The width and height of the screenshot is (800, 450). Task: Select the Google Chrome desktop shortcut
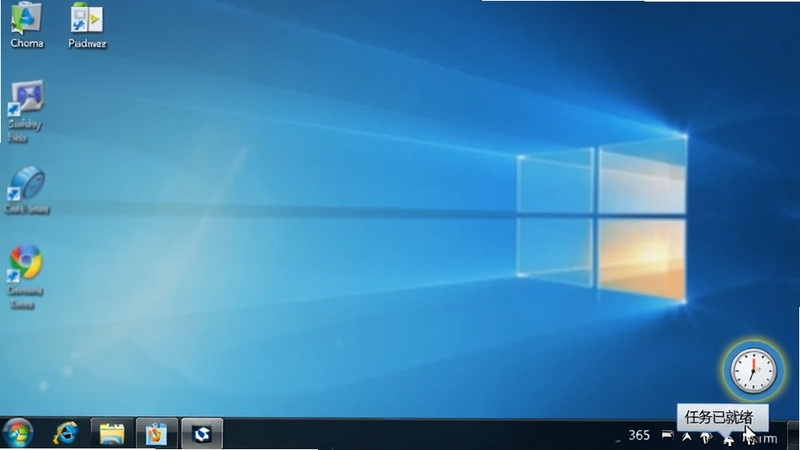point(26,277)
